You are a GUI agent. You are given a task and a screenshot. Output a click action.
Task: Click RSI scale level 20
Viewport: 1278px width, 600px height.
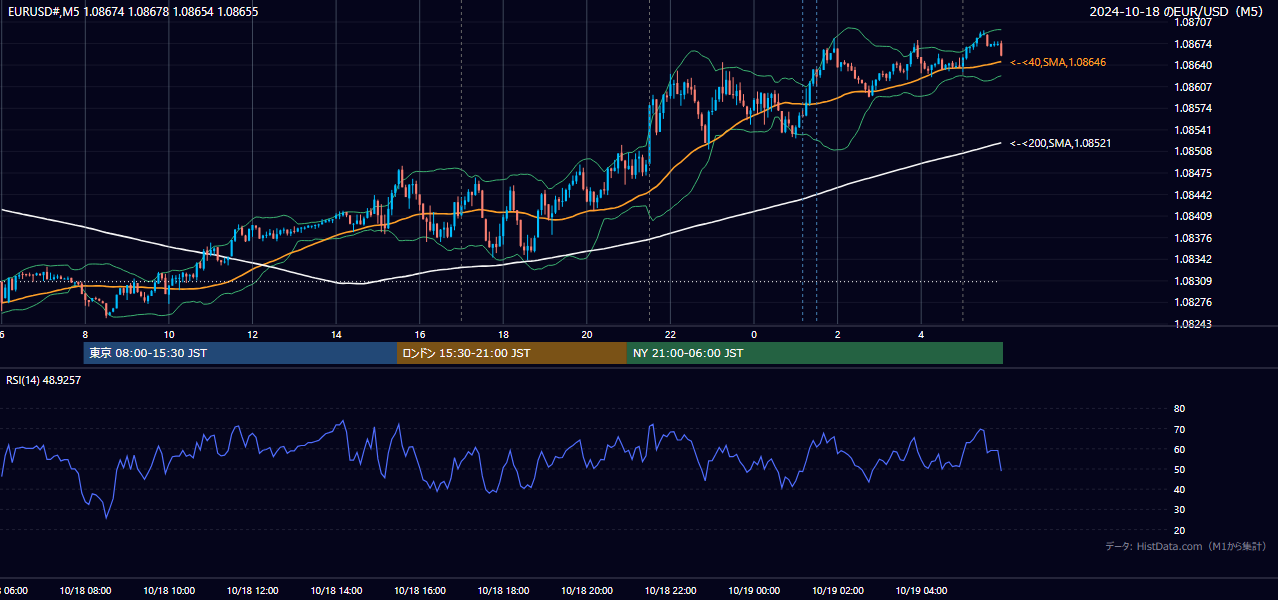1179,530
